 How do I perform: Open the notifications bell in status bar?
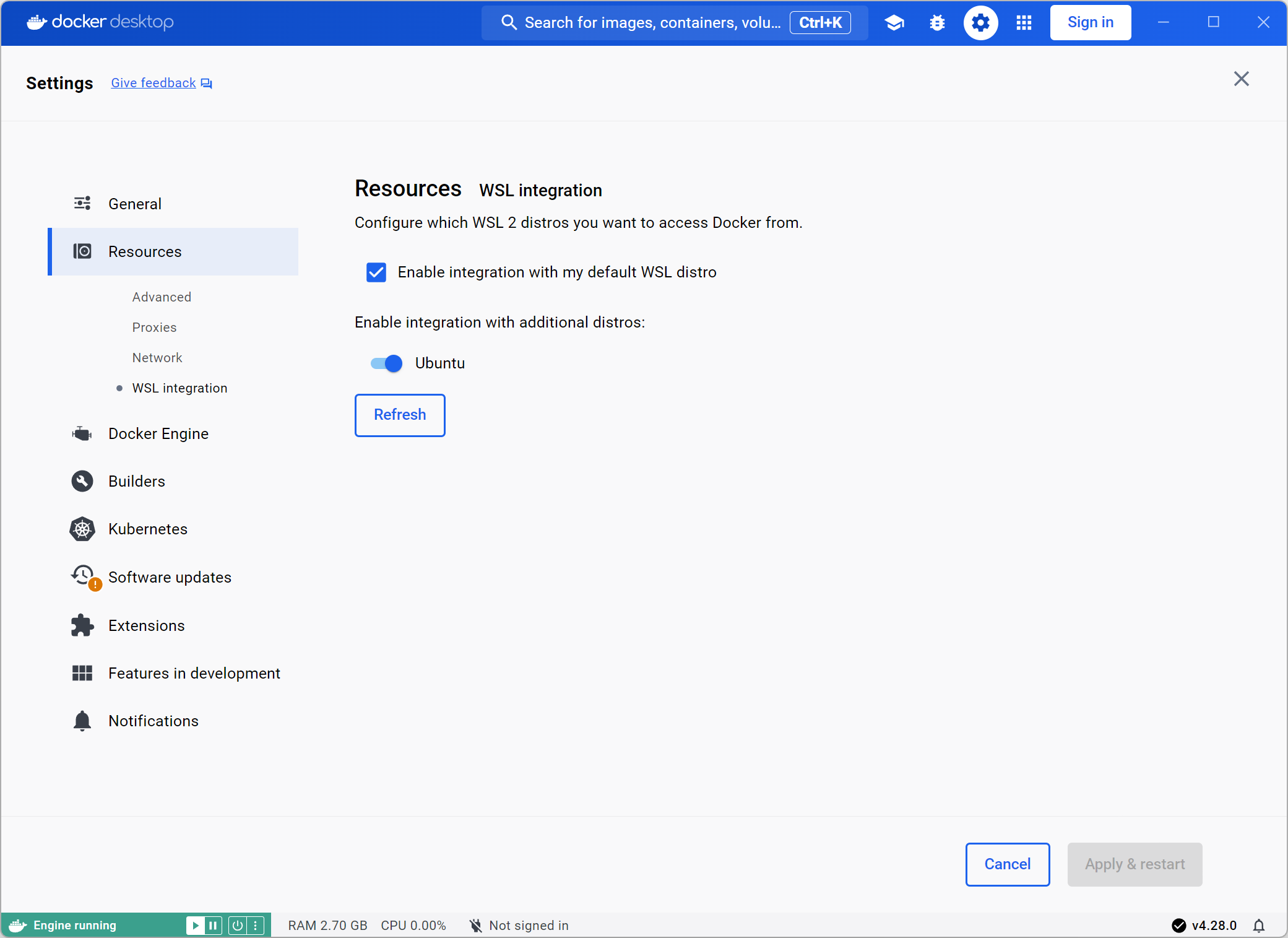[x=1258, y=926]
